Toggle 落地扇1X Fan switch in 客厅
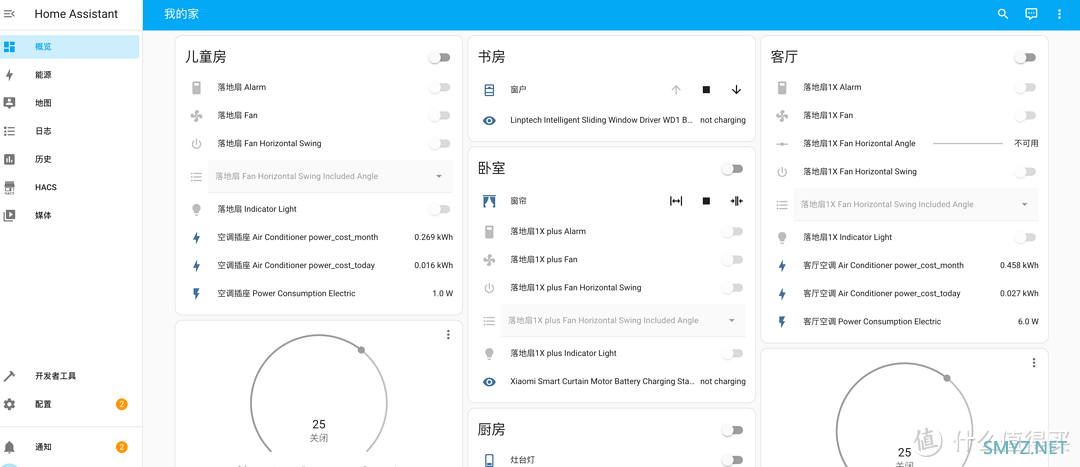 (1025, 116)
